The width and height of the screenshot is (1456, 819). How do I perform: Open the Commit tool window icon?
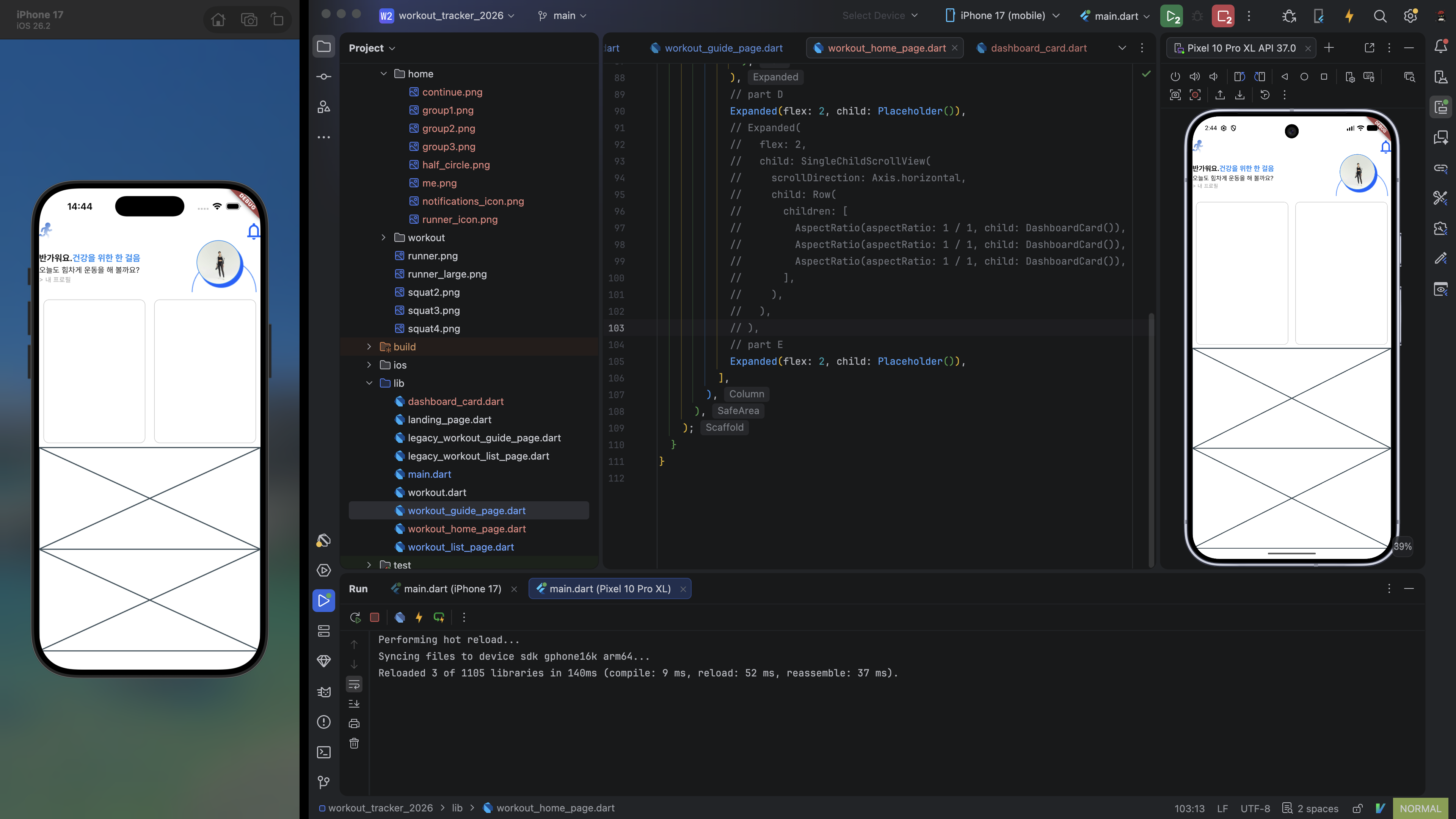(324, 77)
